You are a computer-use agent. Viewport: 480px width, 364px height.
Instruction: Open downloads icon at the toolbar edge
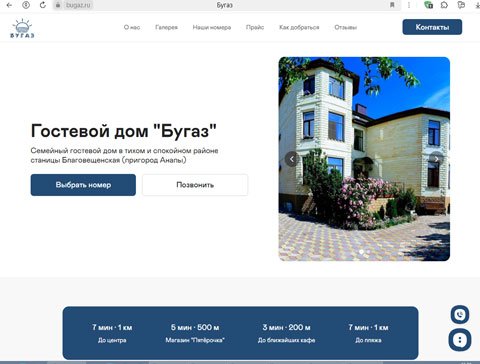click(x=477, y=5)
